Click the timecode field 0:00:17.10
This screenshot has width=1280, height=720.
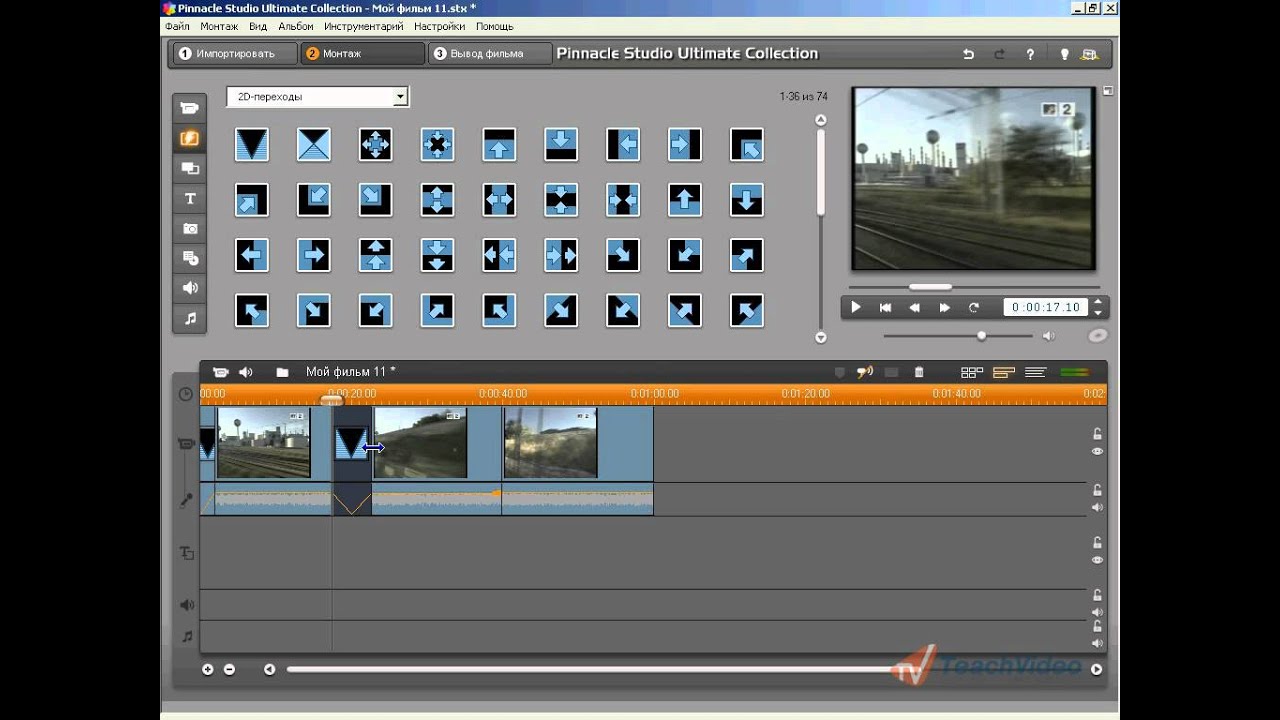[x=1045, y=307]
